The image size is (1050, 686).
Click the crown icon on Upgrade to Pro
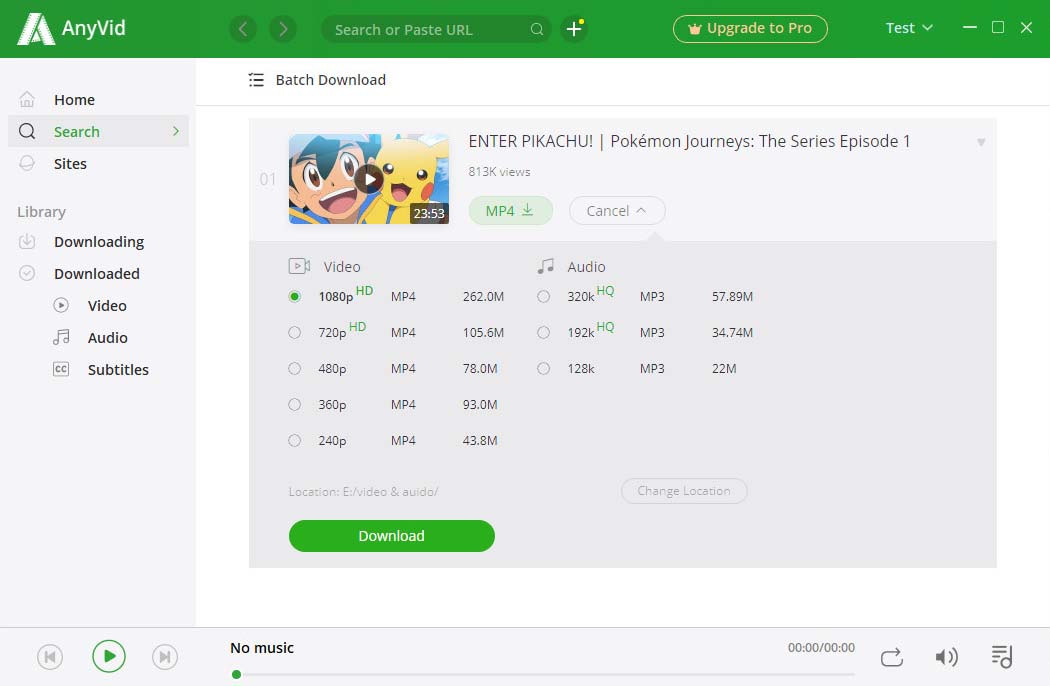[x=694, y=29]
